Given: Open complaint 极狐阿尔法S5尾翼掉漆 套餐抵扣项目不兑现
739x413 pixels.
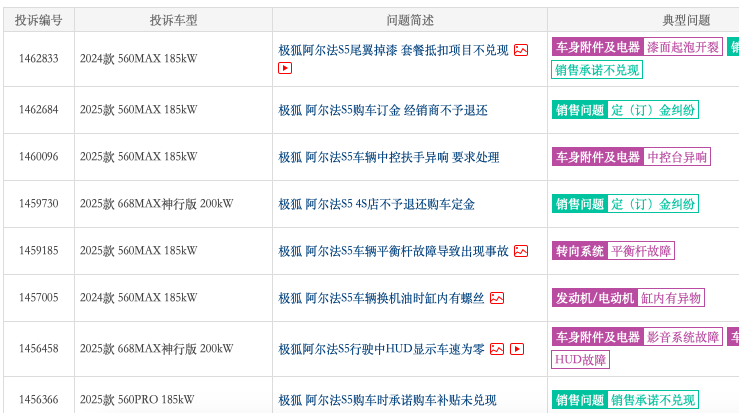Looking at the screenshot, I should pos(393,50).
